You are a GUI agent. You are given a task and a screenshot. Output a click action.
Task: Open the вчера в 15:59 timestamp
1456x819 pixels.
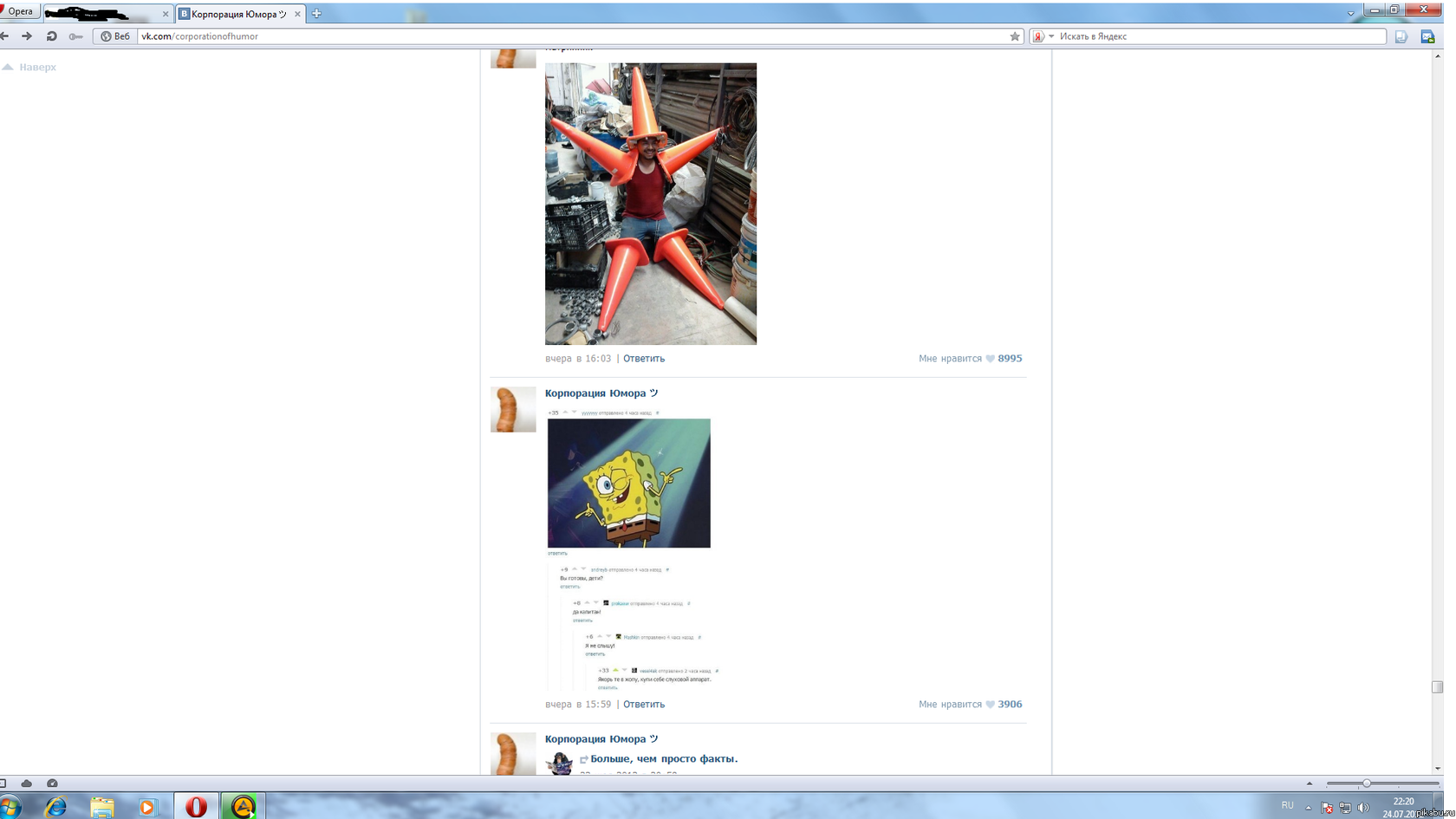click(x=578, y=704)
